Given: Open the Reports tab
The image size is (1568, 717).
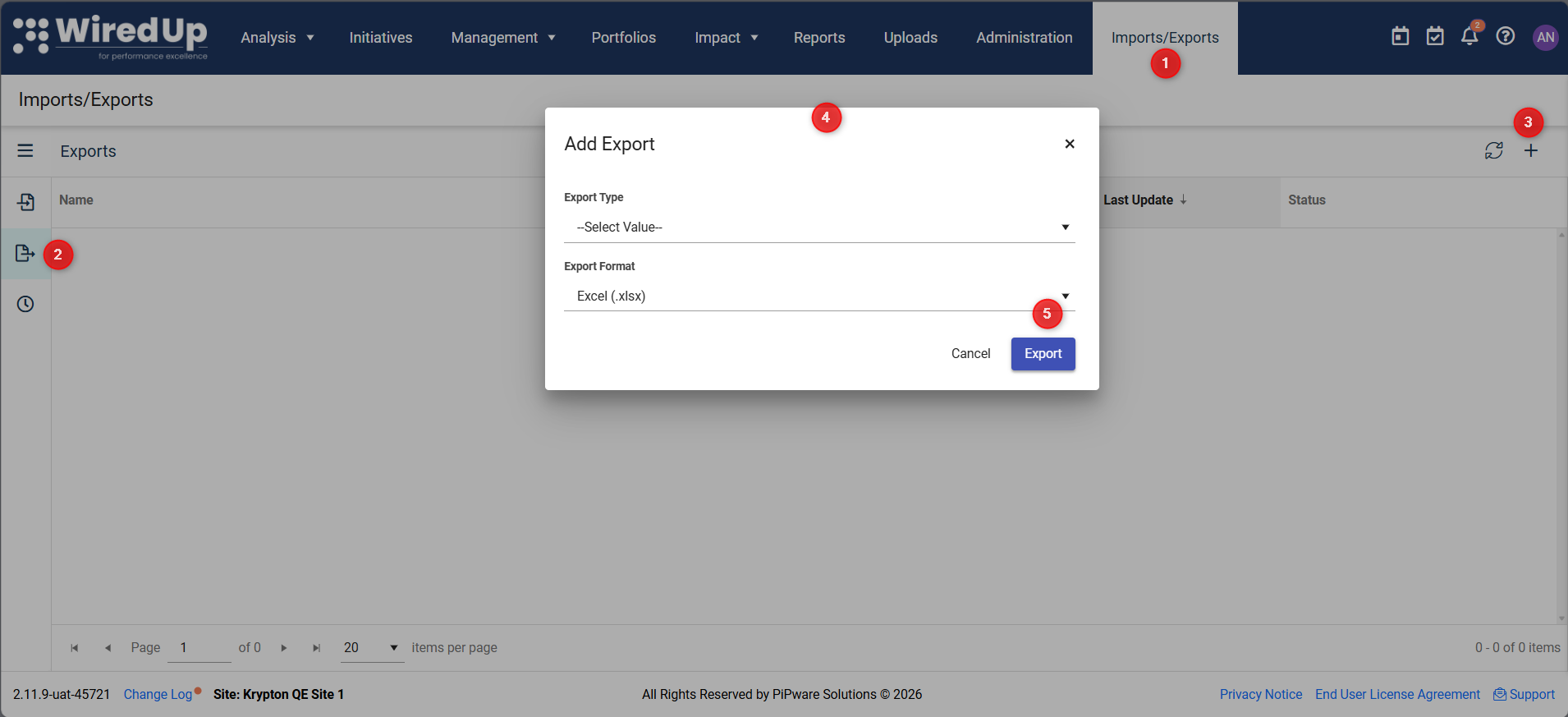Looking at the screenshot, I should point(819,38).
